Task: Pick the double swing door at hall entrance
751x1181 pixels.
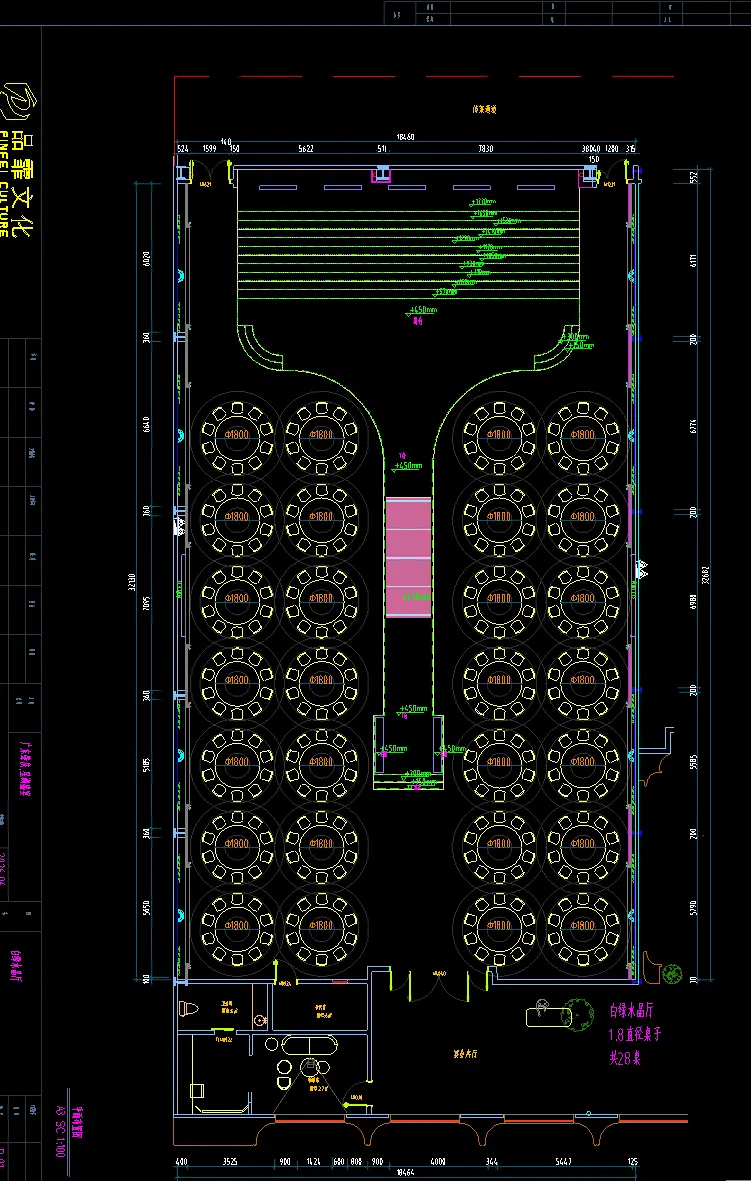Action: 438,984
